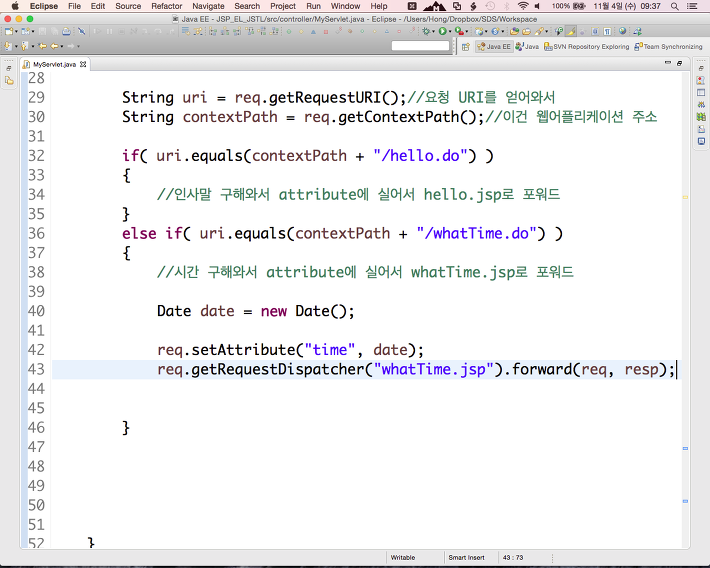Screen dimensions: 710x568
Task: Click the Smart Insert status bar entry
Action: pyautogui.click(x=466, y=558)
